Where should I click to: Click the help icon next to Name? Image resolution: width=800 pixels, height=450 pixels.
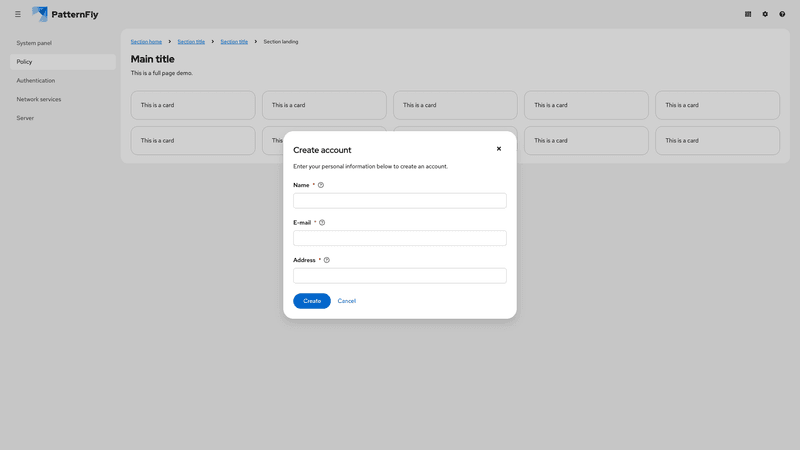pos(321,185)
